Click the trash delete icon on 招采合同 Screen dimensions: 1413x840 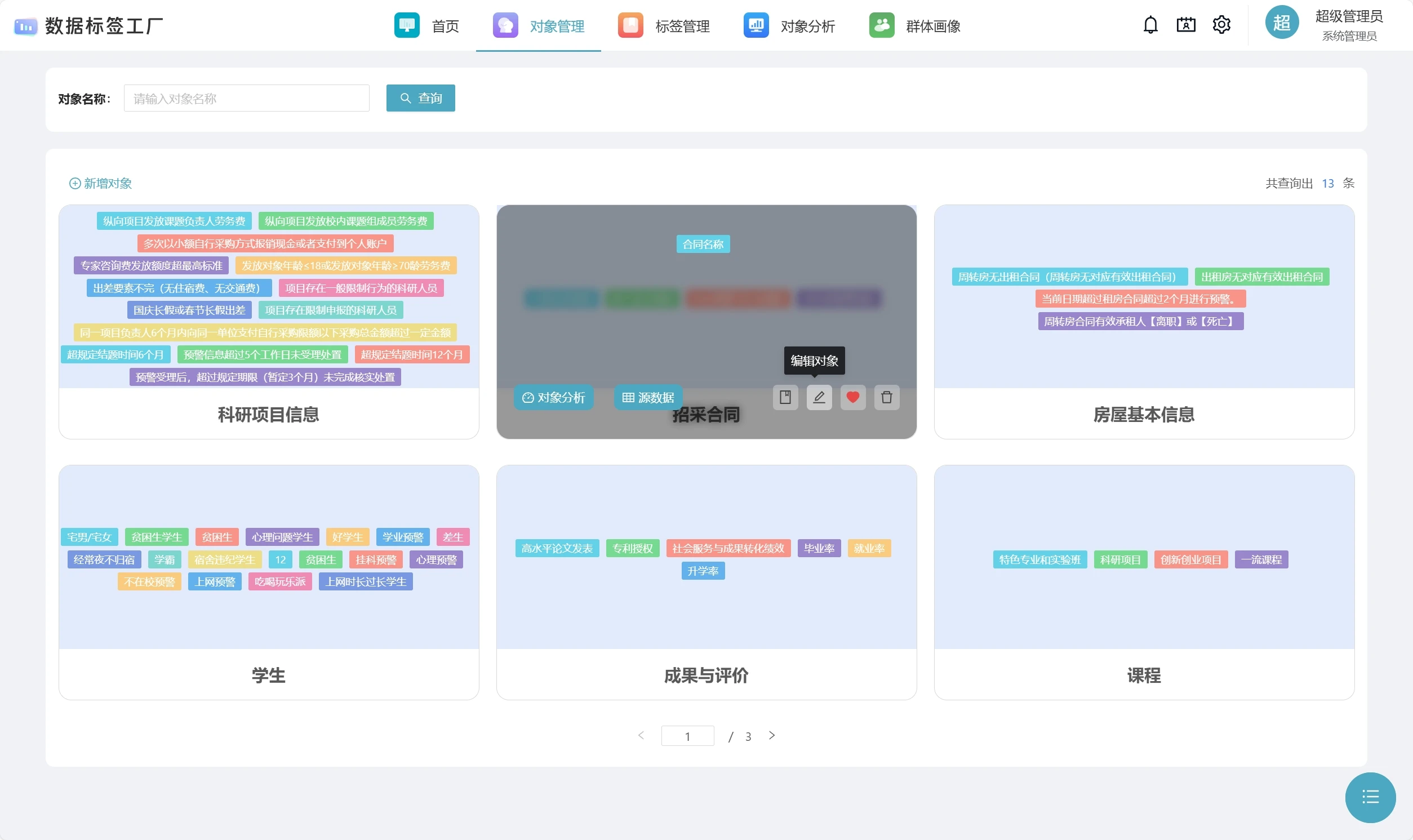pos(886,397)
